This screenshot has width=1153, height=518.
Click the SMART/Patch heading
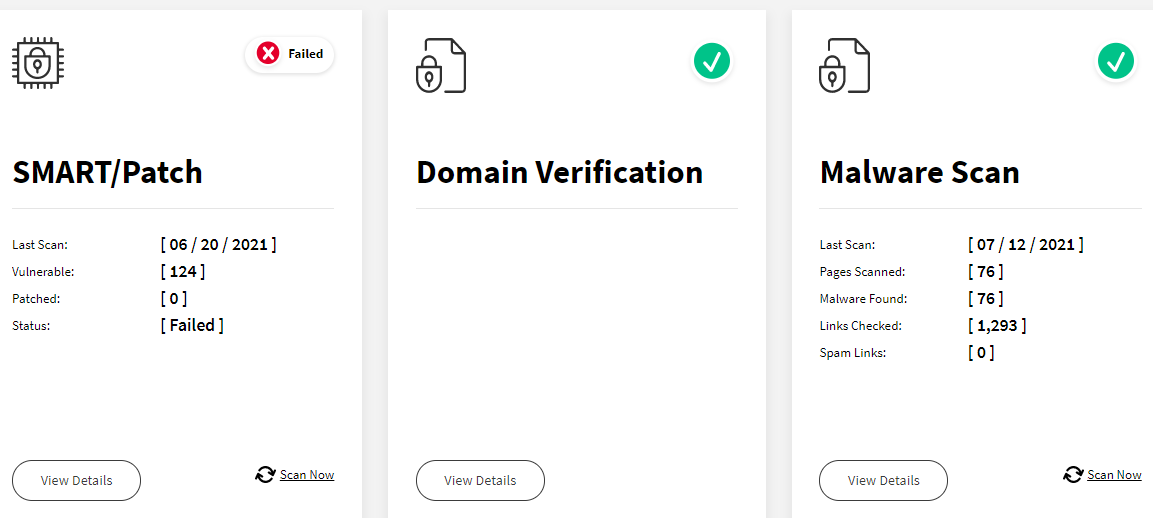[x=107, y=172]
